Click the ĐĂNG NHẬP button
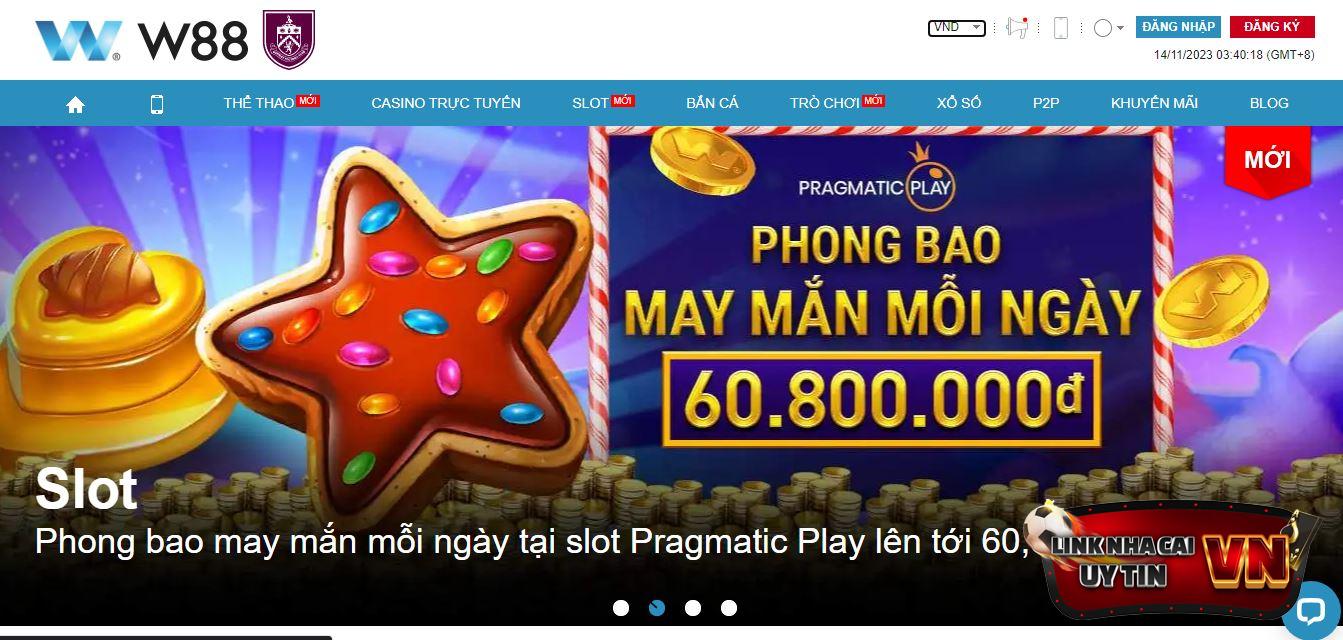Screen dimensions: 1343x640 [x=1178, y=27]
